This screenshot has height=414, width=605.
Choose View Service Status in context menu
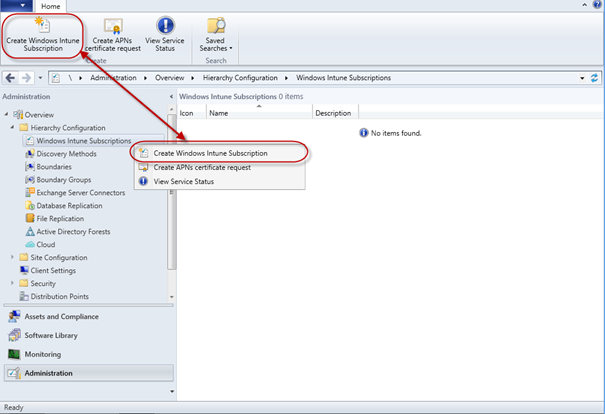pos(220,181)
